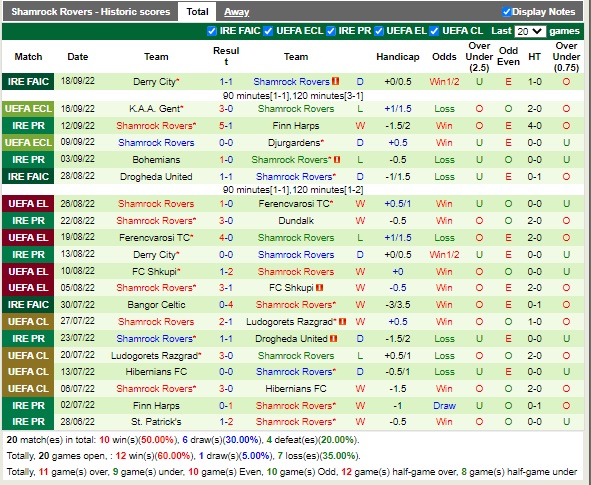Open Bohemians team link

click(156, 159)
